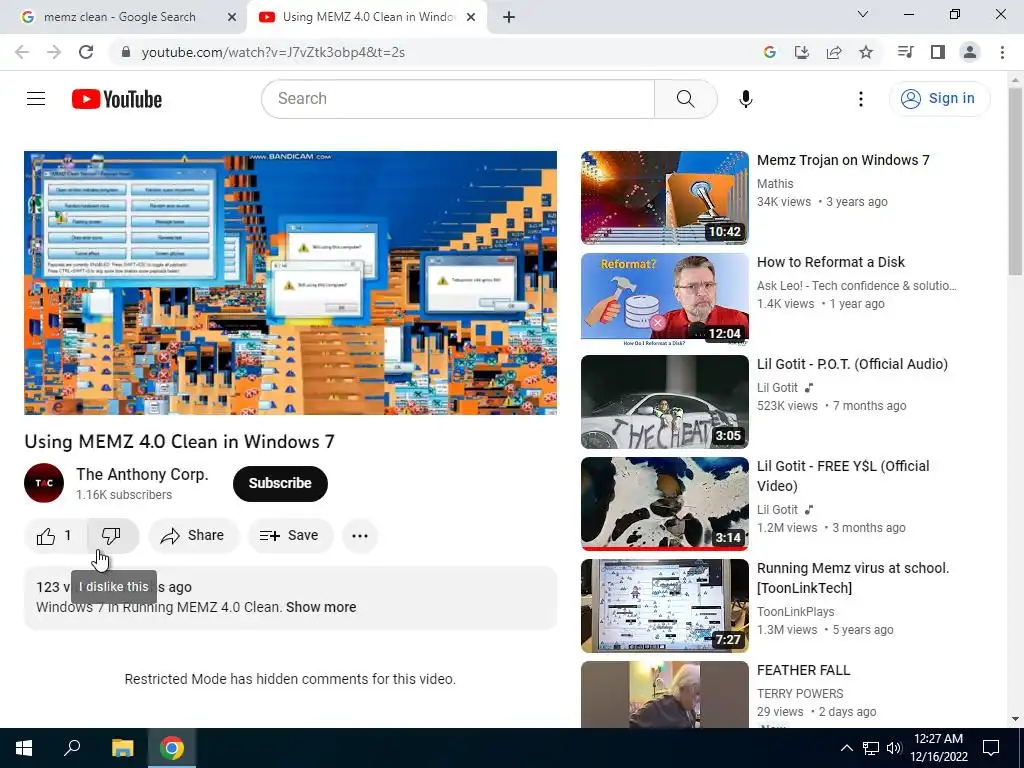Open ToonLinkPlays channel name
The height and width of the screenshot is (768, 1024).
(x=795, y=612)
